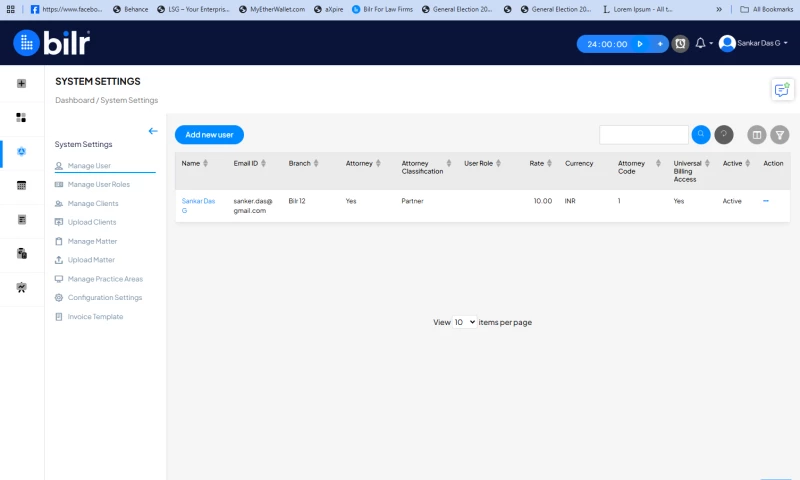Click Dashboard breadcrumb link
The height and width of the screenshot is (480, 800).
click(74, 100)
